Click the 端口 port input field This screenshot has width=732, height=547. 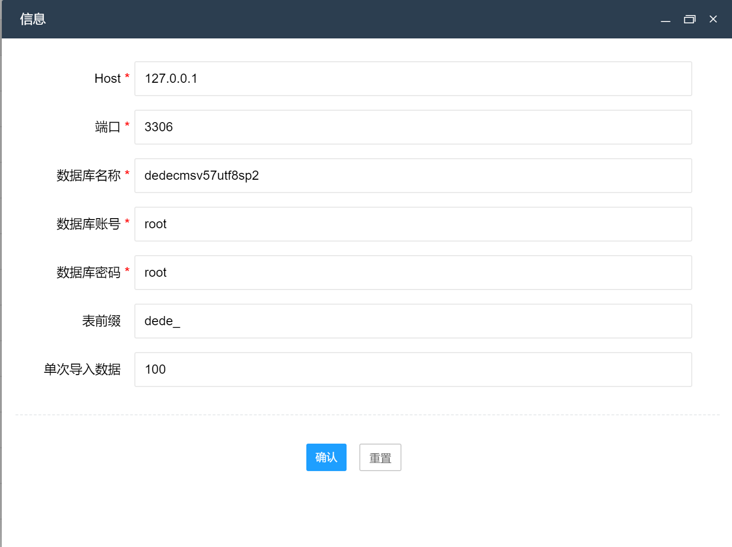(413, 127)
